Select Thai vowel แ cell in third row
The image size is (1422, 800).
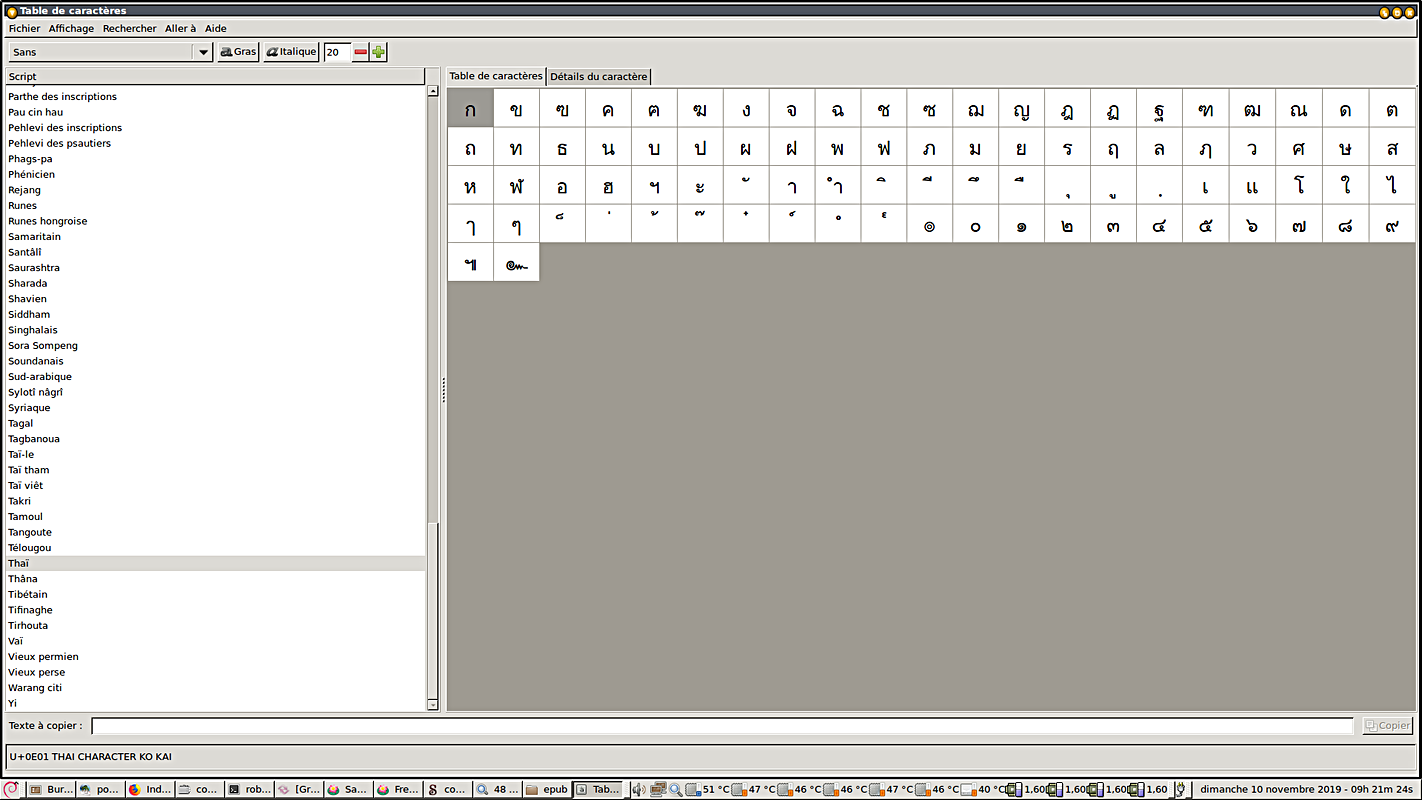[1251, 186]
